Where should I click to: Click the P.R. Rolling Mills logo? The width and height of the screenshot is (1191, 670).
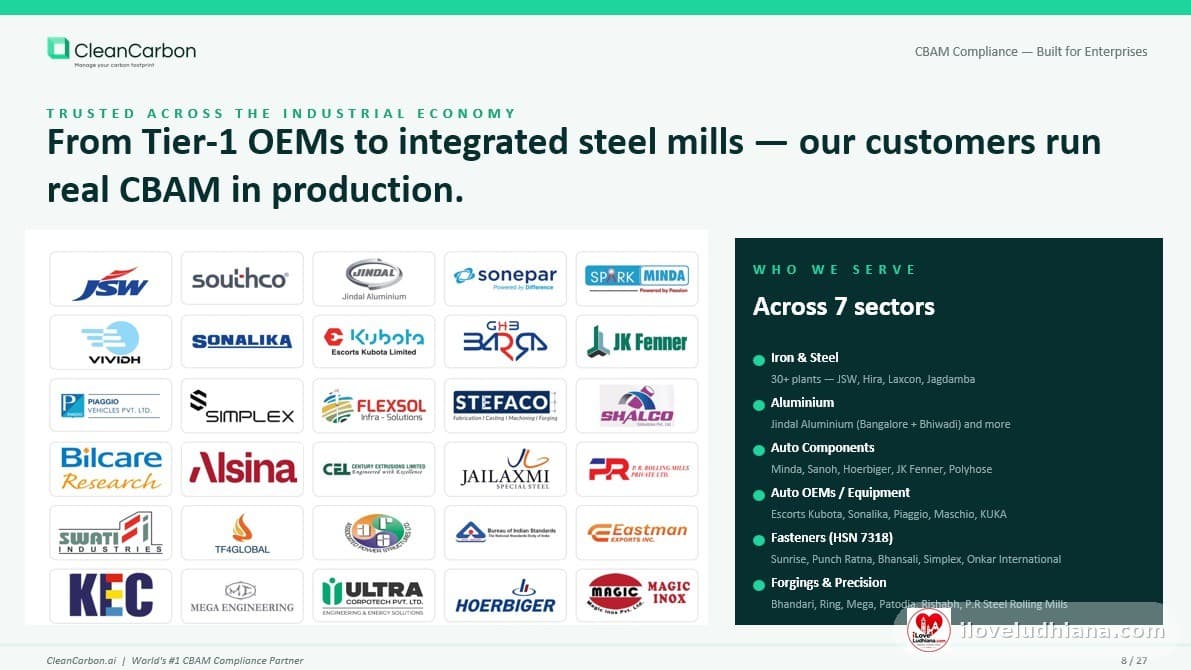637,469
